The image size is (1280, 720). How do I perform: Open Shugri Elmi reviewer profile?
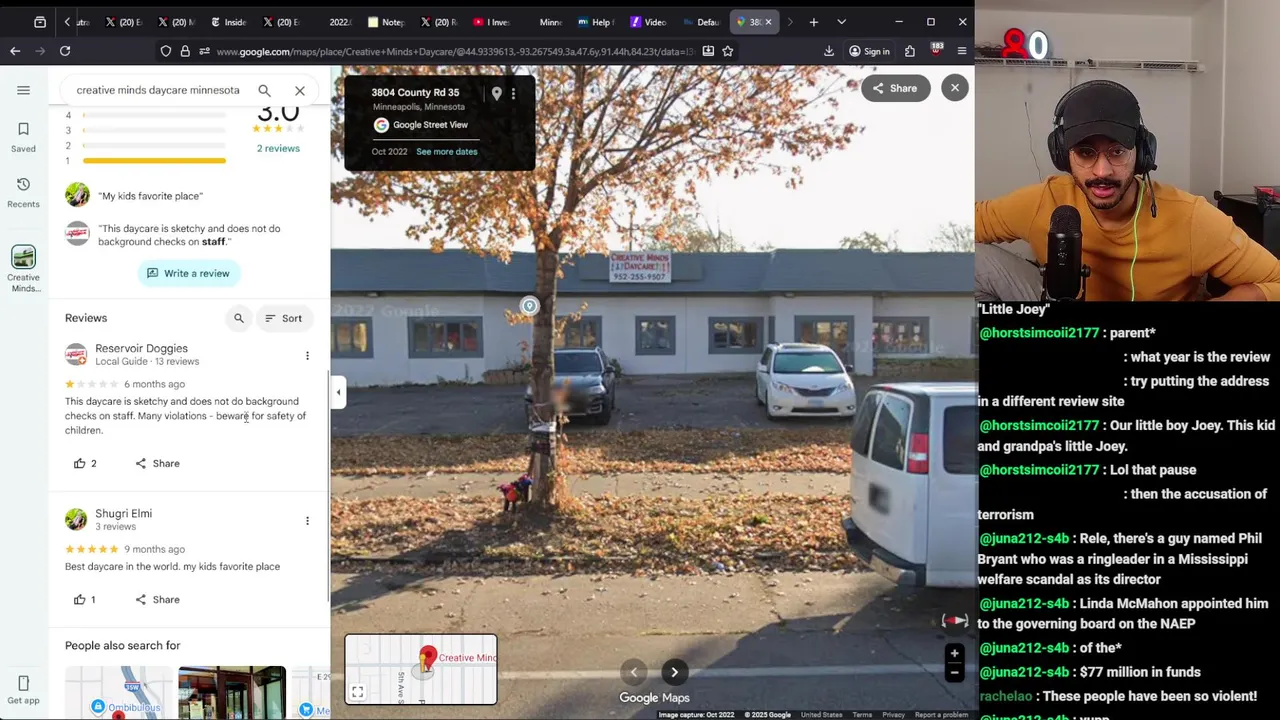point(123,513)
